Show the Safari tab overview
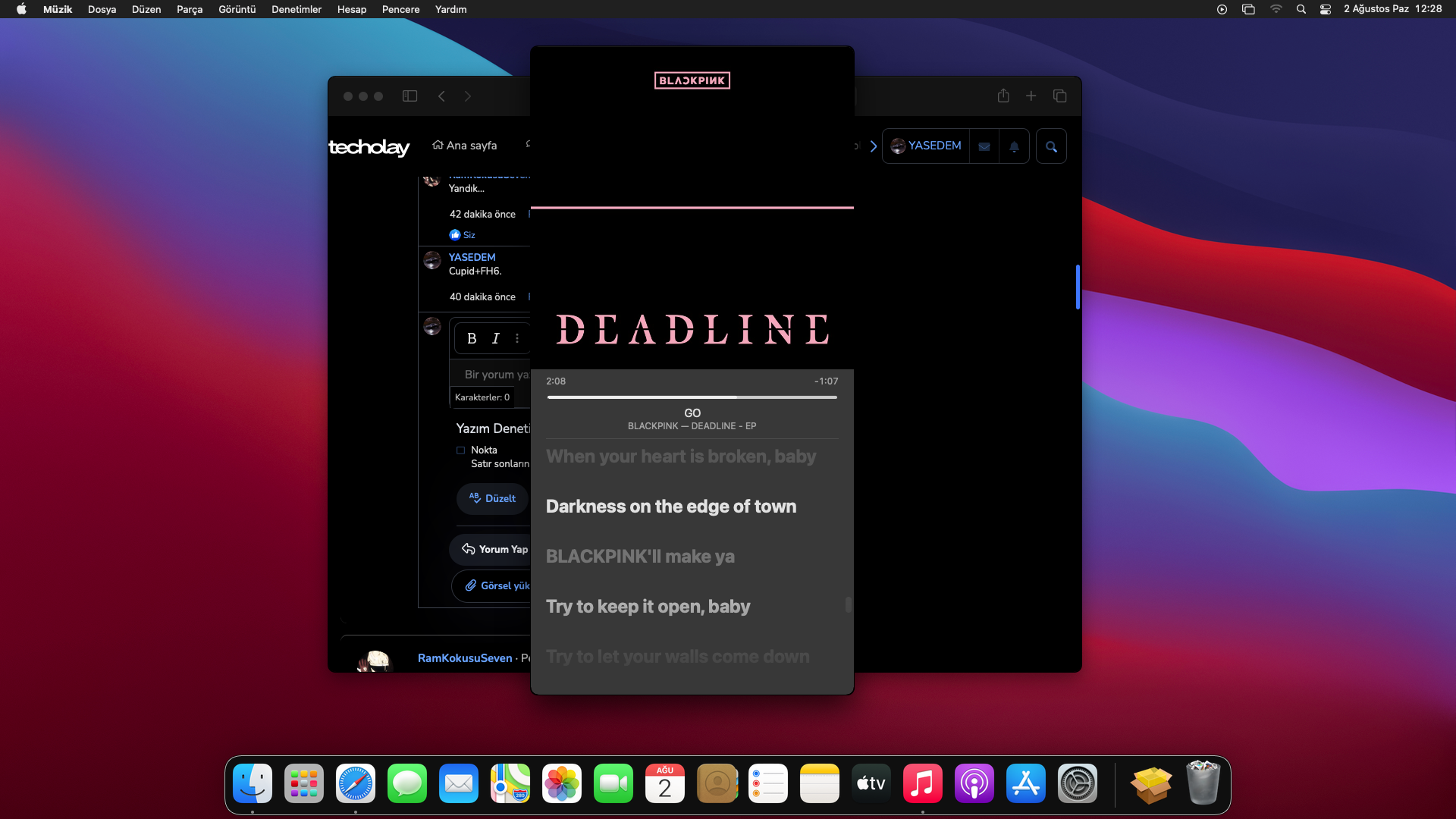 click(1060, 96)
